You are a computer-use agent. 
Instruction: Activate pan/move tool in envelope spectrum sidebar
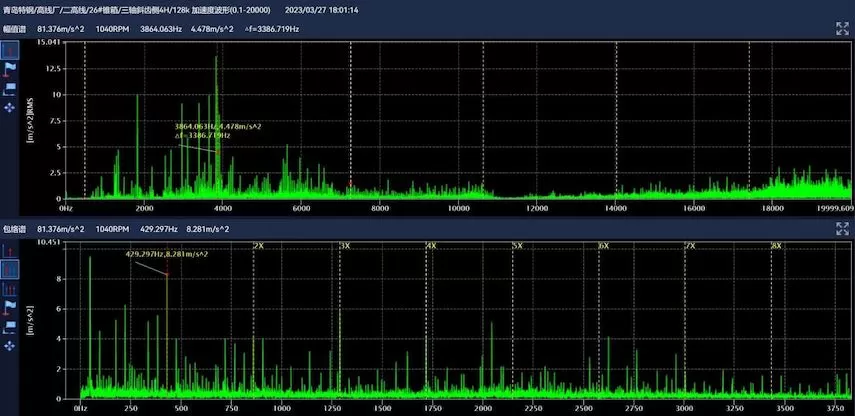[x=10, y=345]
